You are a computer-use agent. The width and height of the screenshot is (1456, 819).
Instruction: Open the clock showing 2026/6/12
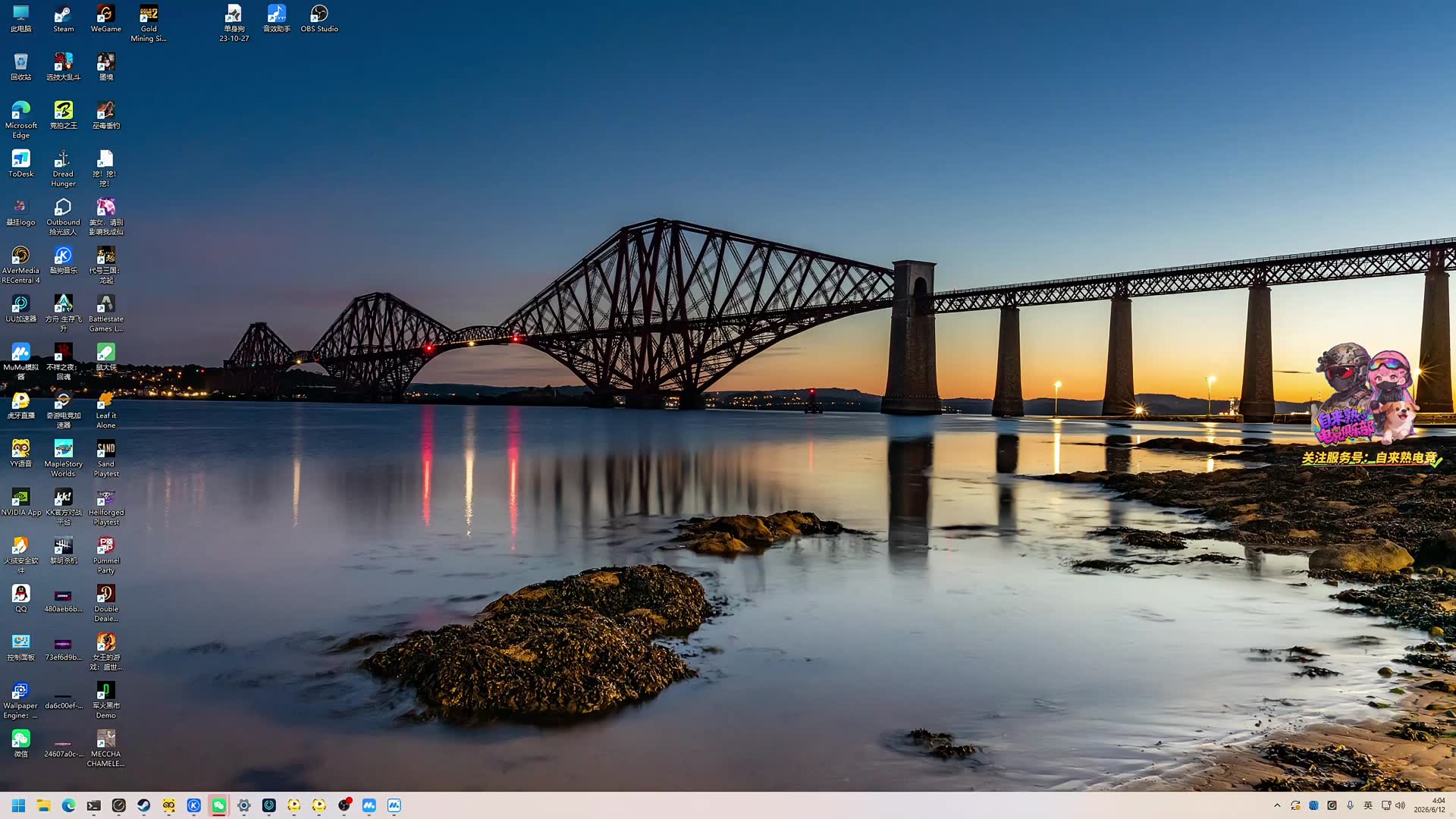click(1429, 805)
